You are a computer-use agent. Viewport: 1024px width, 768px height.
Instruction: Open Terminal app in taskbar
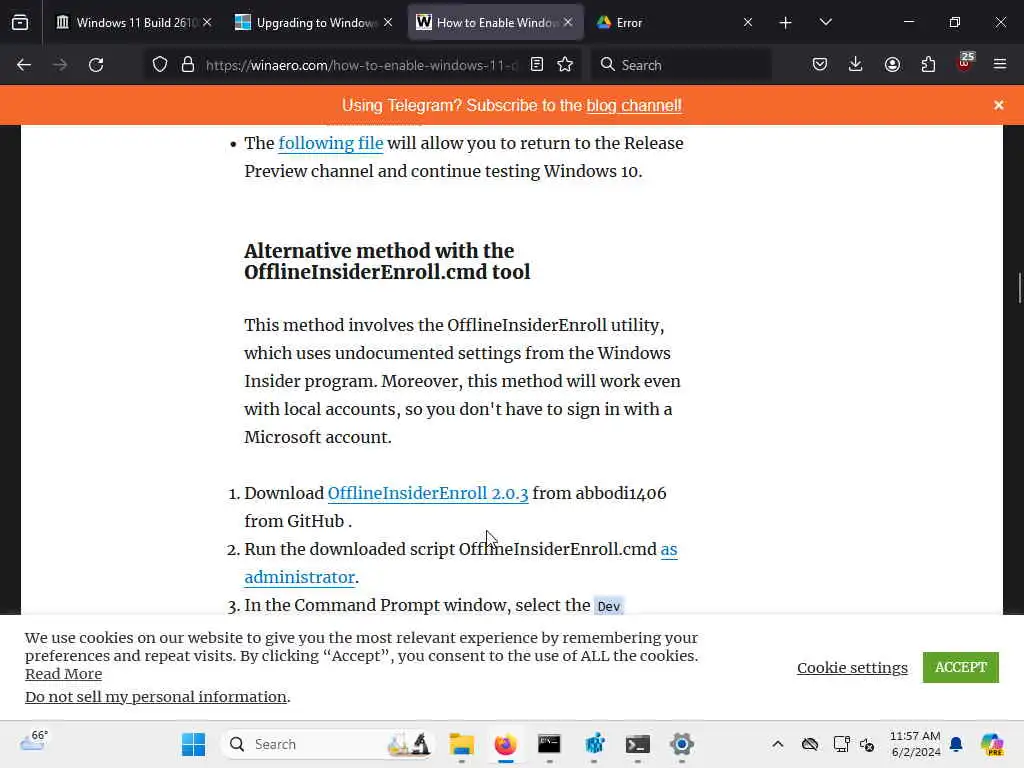point(637,744)
